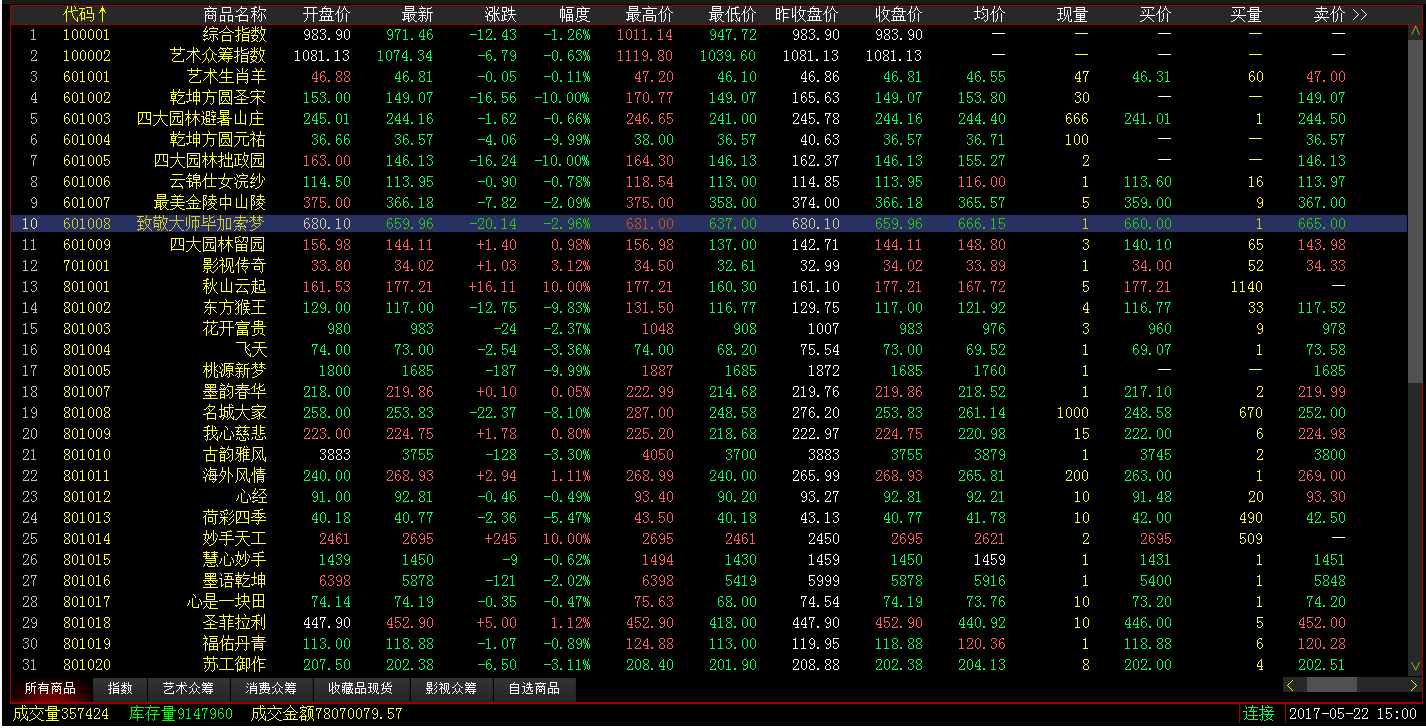Click code 601004

point(87,140)
